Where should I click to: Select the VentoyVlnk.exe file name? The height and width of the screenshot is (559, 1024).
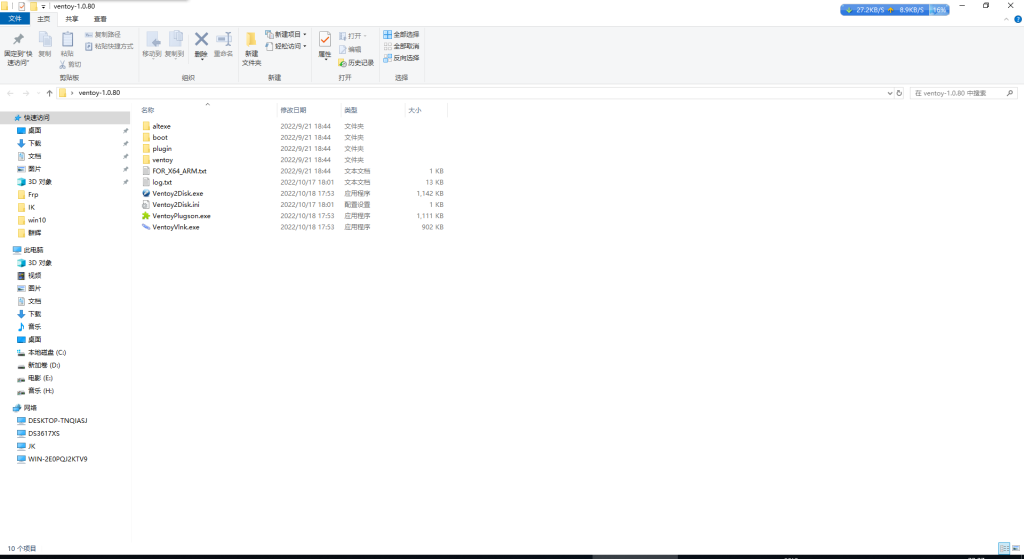coord(176,227)
